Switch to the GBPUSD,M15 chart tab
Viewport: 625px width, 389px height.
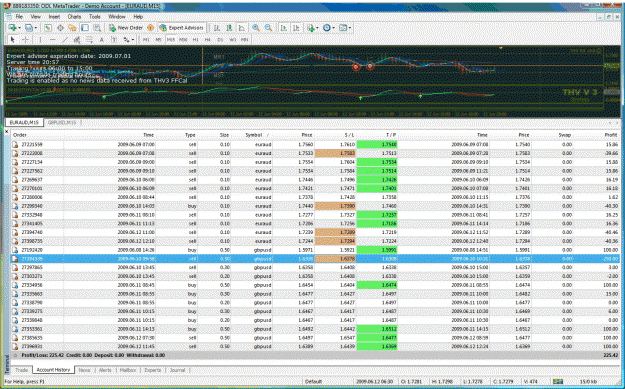click(x=62, y=122)
